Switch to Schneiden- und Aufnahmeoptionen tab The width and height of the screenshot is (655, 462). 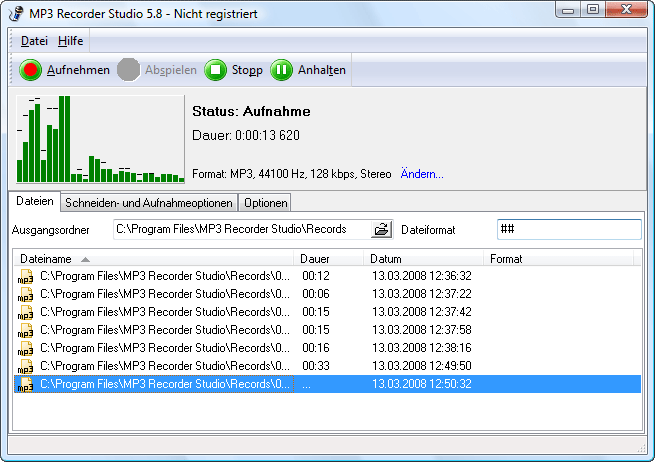(149, 203)
